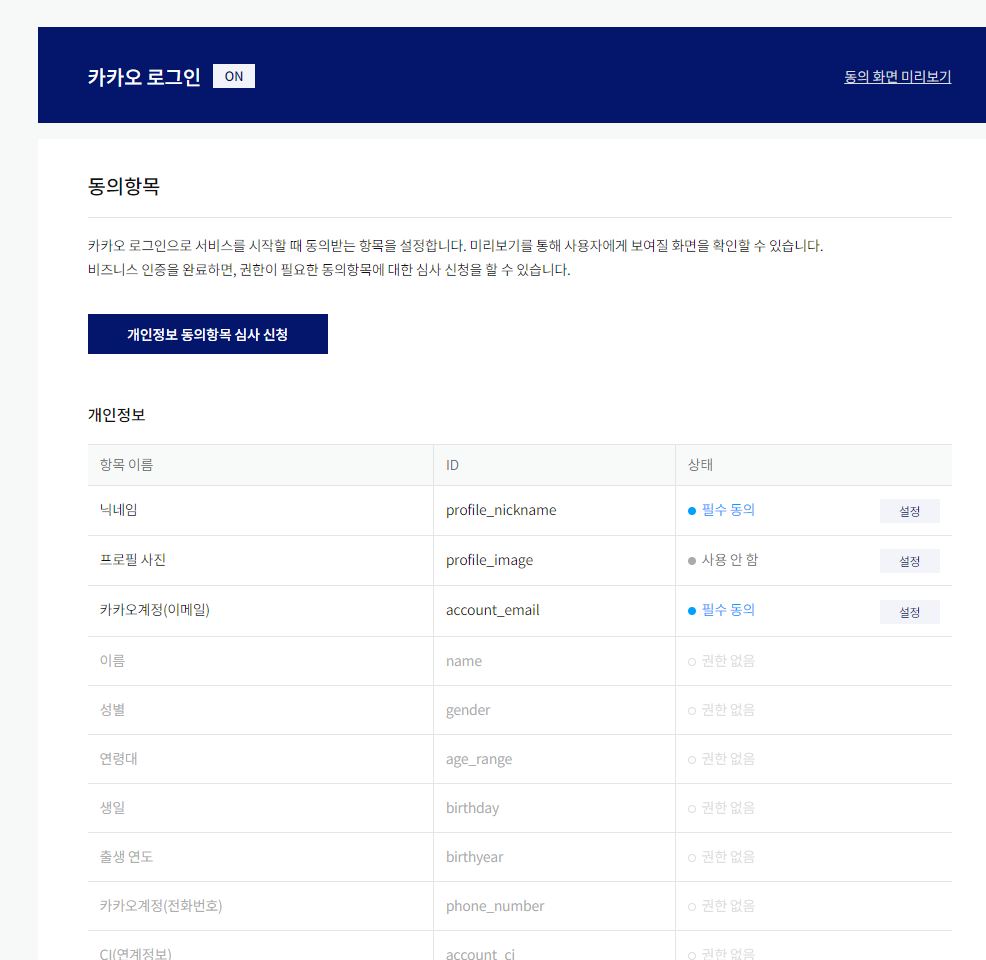Click the 카카오 로그인 banner title
The height and width of the screenshot is (960, 986).
[x=144, y=77]
